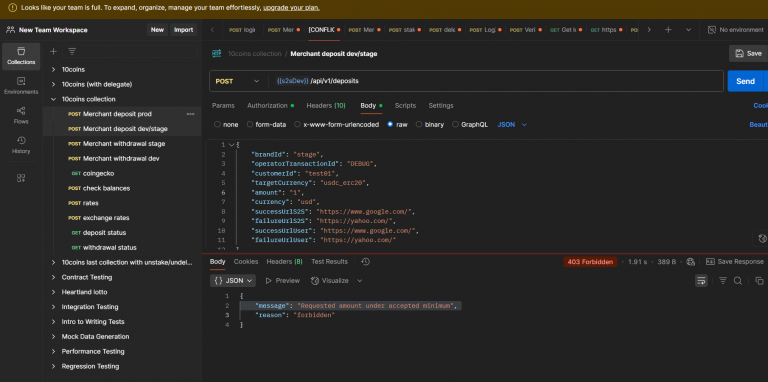Click the request URL input field

pyautogui.click(x=495, y=81)
